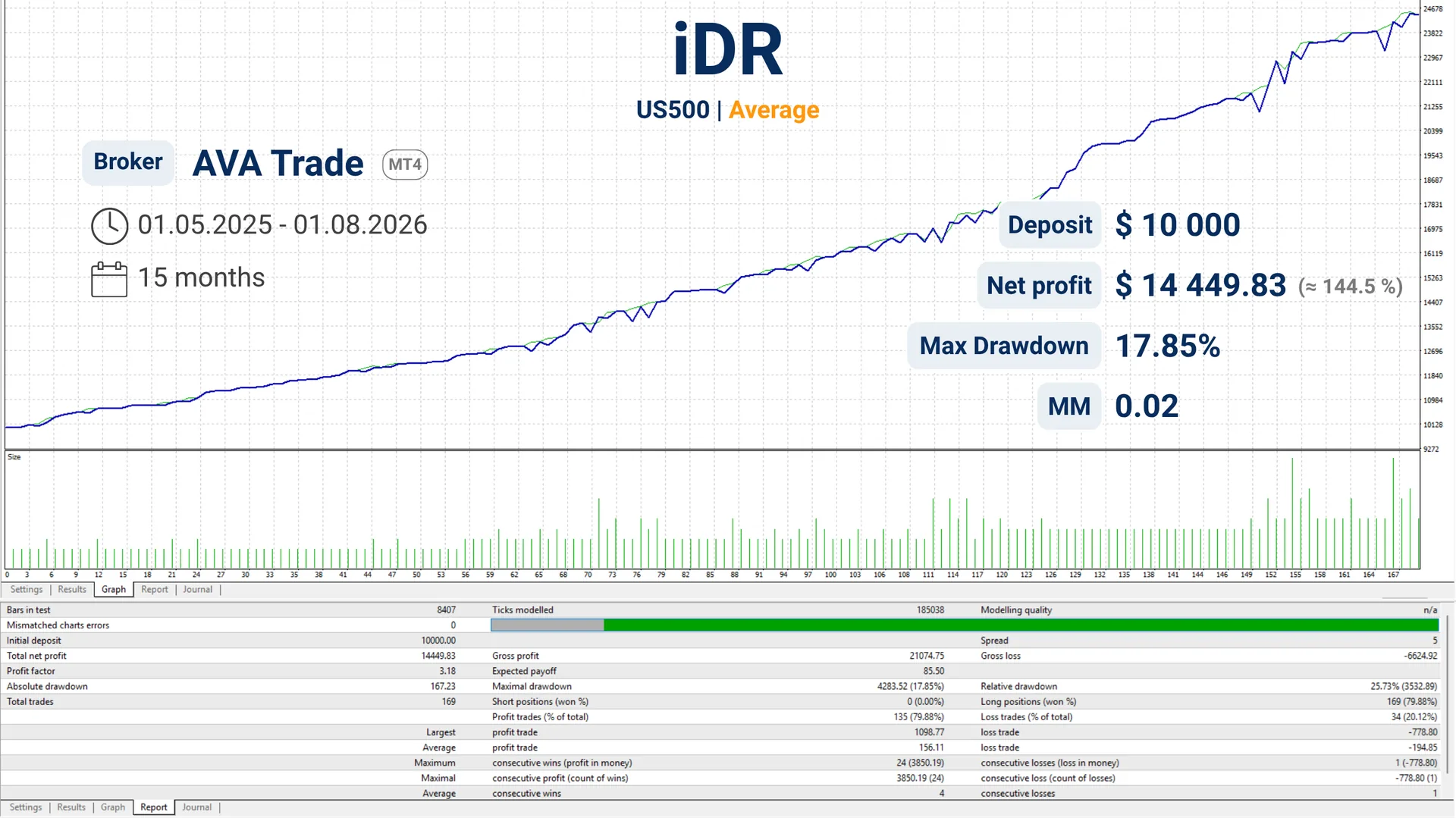1456x818 pixels.
Task: Click the 'Maximal drawdown' value 4283.52 (17.85%)
Action: (x=910, y=687)
